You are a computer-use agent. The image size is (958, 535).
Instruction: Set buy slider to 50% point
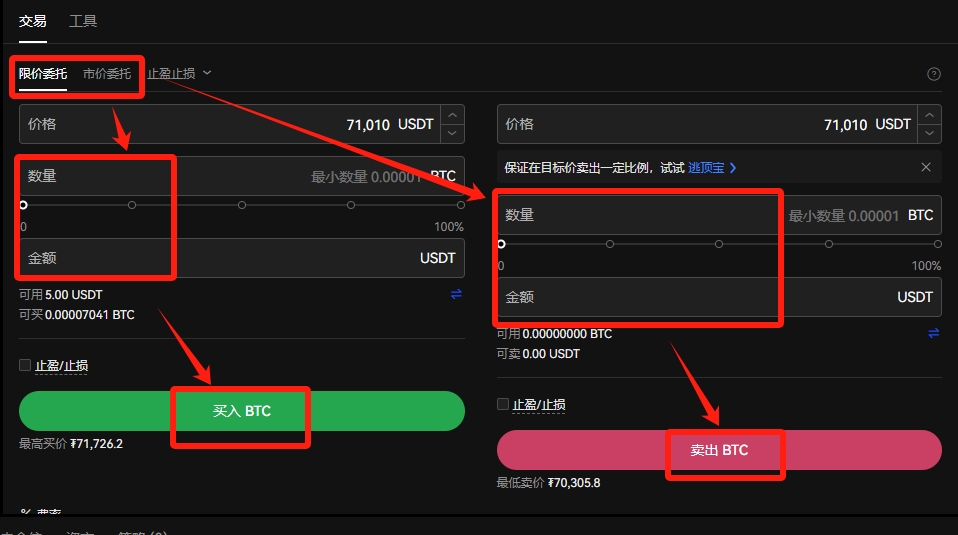click(x=242, y=205)
